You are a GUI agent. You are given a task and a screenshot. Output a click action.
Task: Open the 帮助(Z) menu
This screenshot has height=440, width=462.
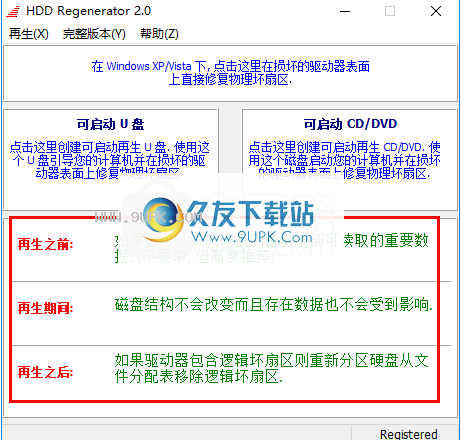159,34
